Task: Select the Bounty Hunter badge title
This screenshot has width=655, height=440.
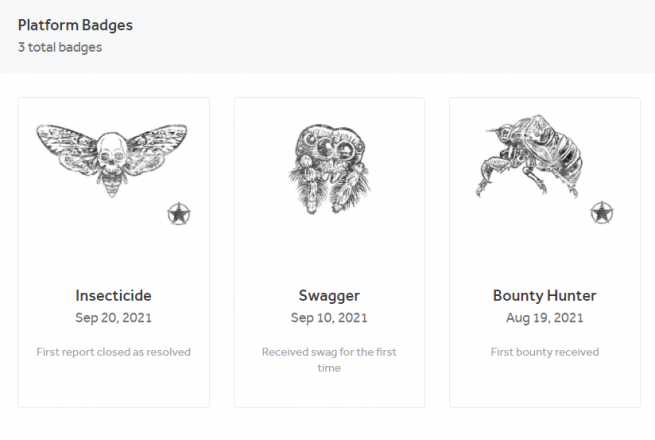Action: click(545, 296)
